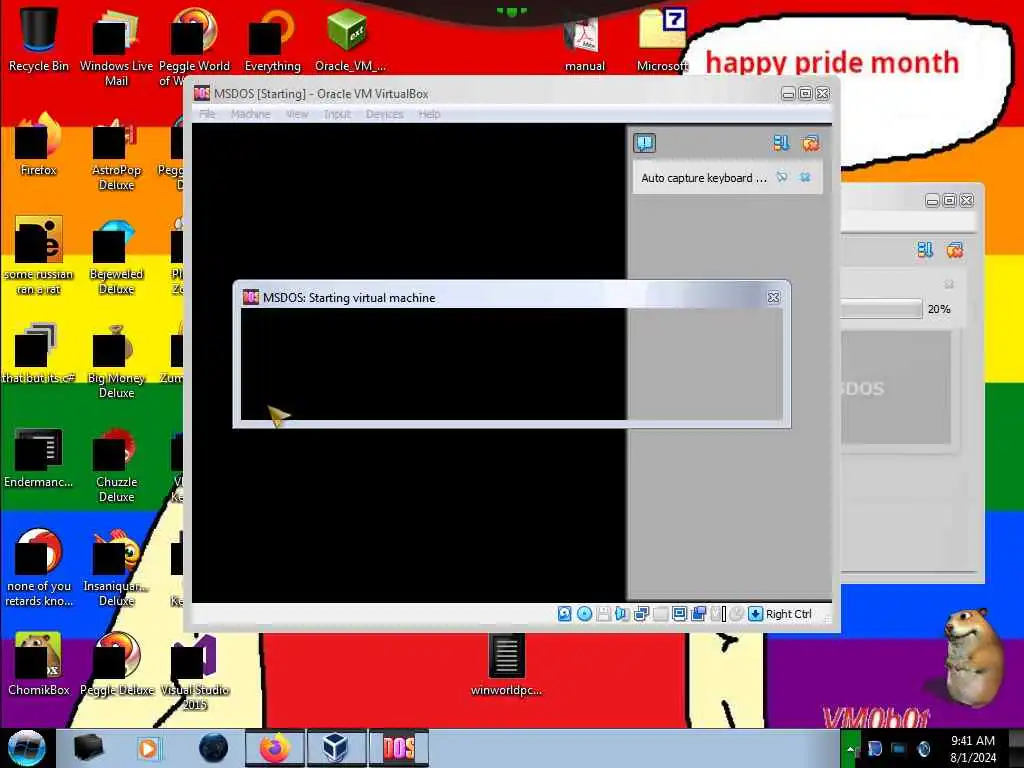Click the overlapping blue squares status icon
This screenshot has height=768, width=1024.
click(699, 614)
